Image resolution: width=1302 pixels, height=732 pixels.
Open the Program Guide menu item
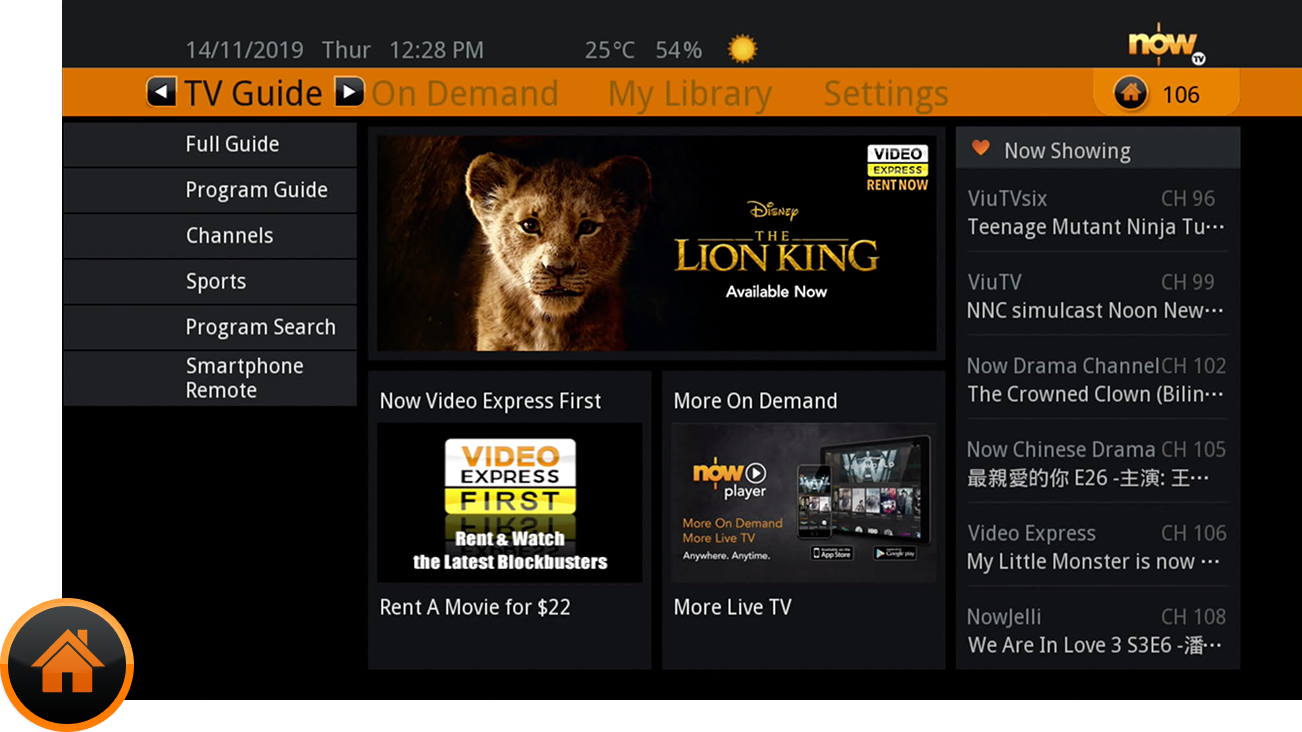click(x=210, y=190)
